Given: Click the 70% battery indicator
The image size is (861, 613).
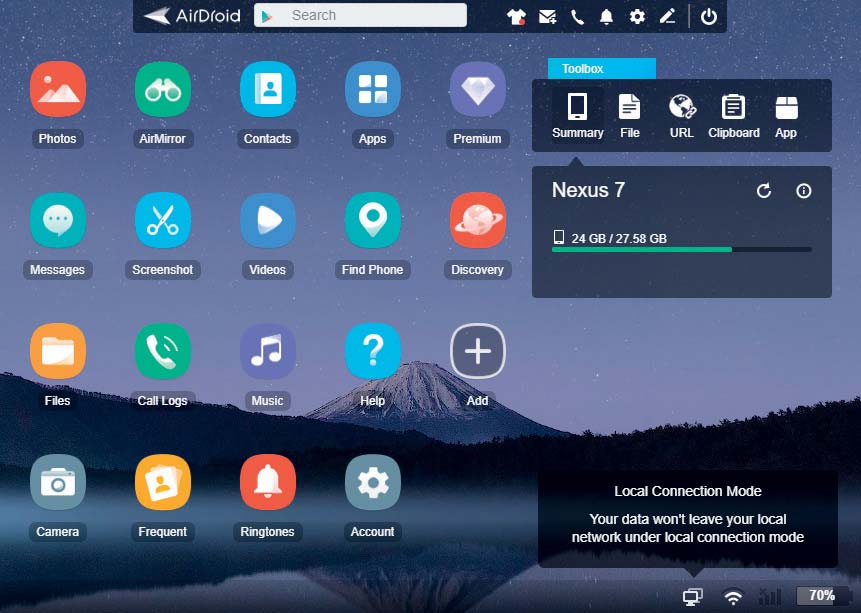Looking at the screenshot, I should point(821,595).
